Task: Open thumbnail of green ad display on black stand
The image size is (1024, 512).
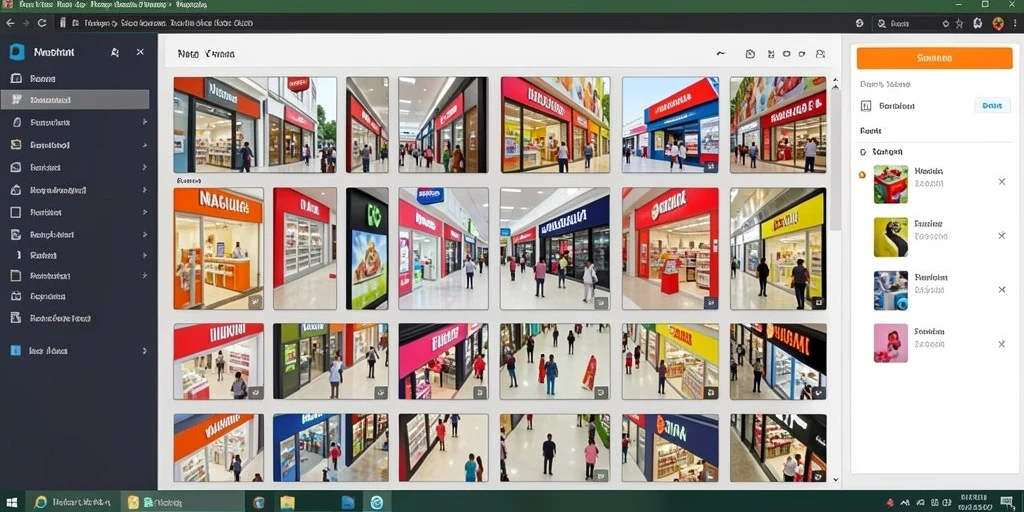Action: [x=367, y=248]
